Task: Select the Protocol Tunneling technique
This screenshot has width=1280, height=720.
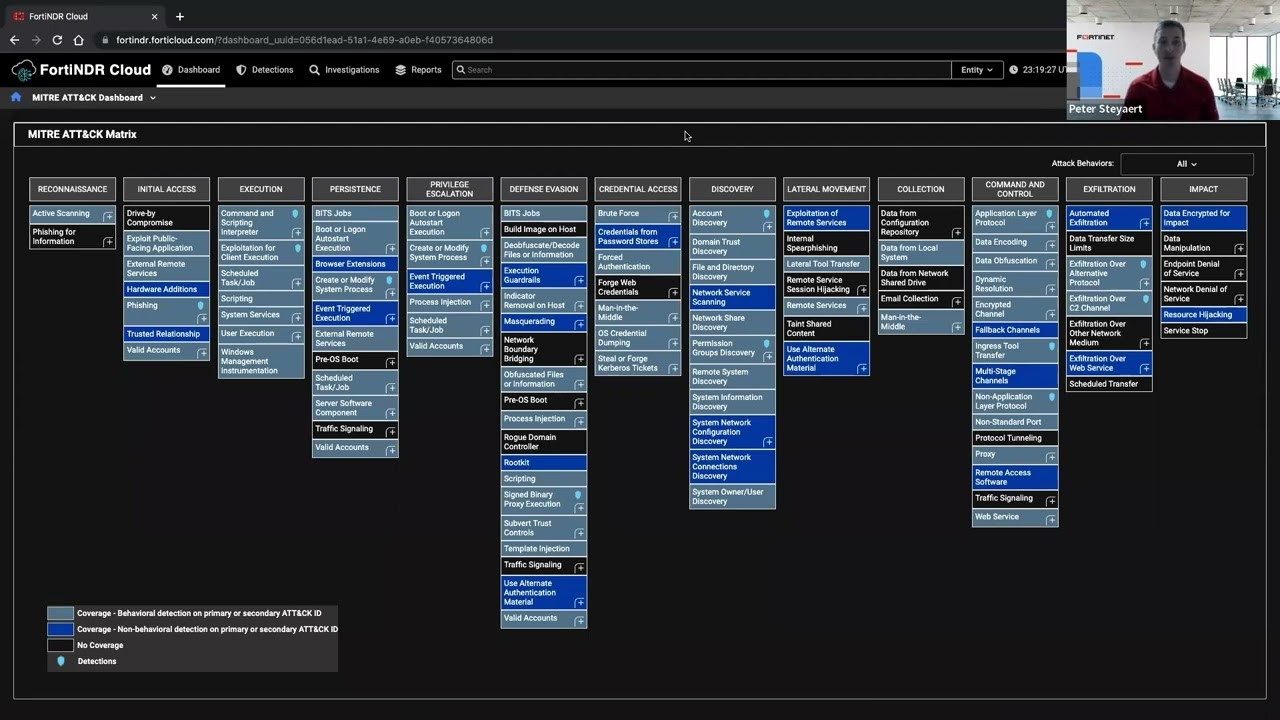Action: tap(1015, 438)
